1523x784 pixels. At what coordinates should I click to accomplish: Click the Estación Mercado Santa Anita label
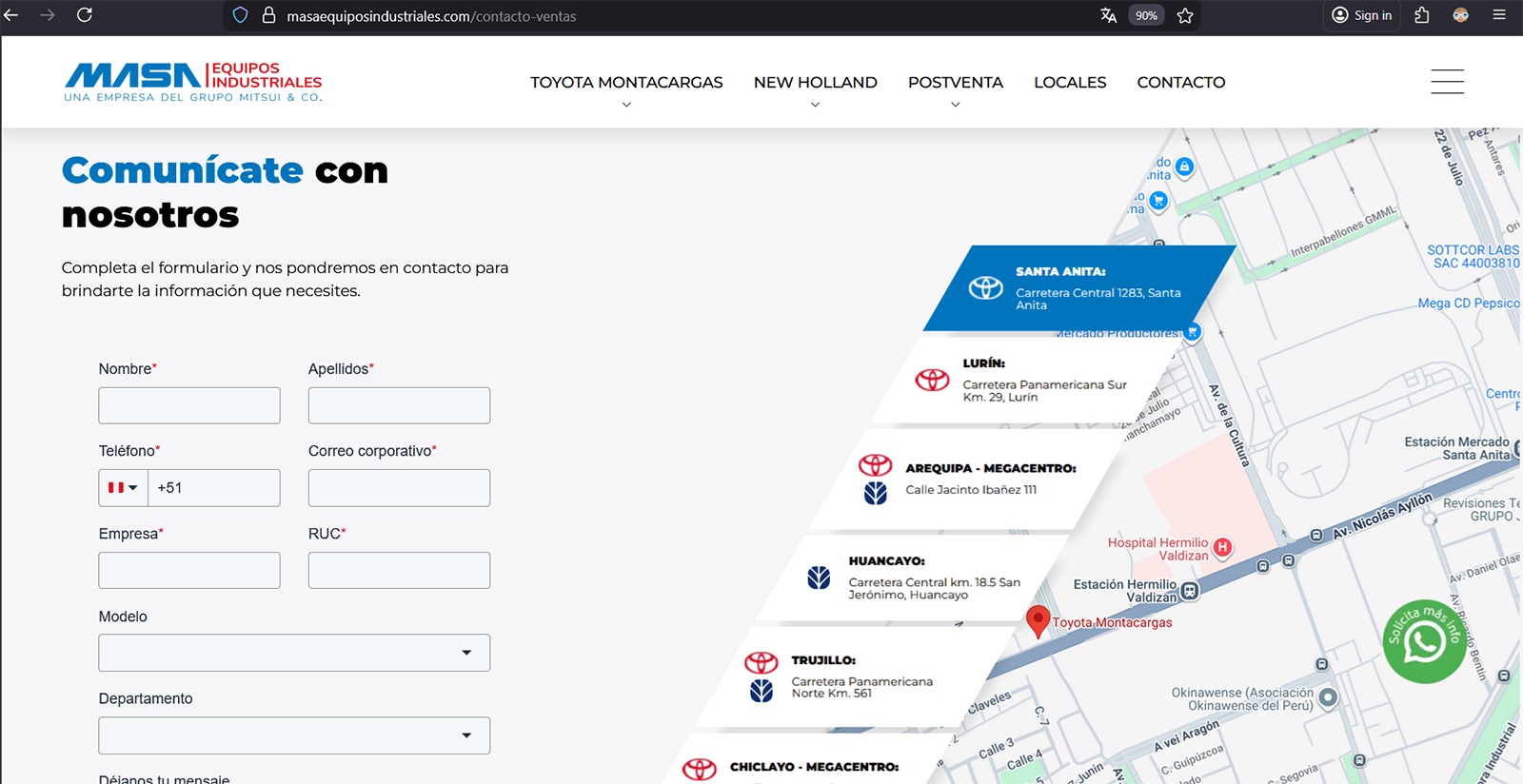pos(1456,448)
